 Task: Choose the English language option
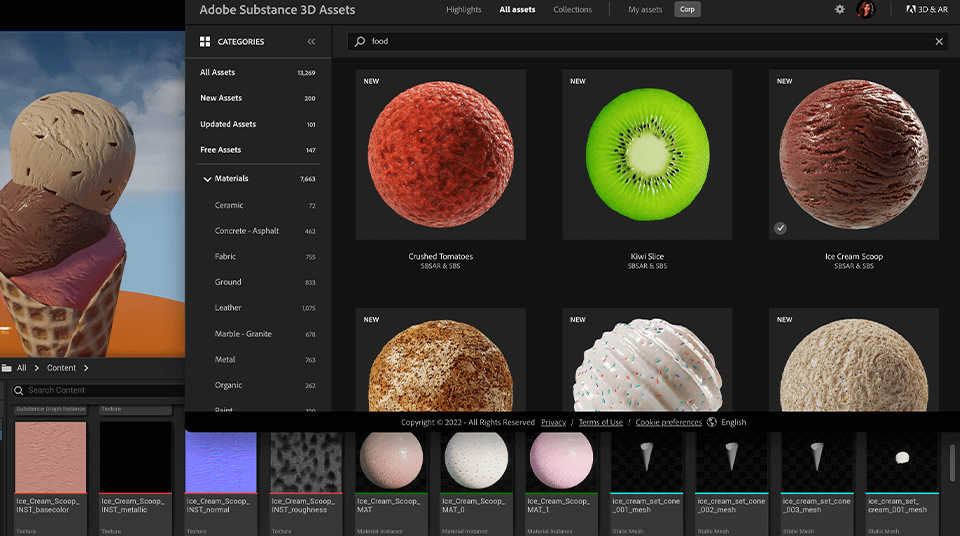[x=733, y=422]
